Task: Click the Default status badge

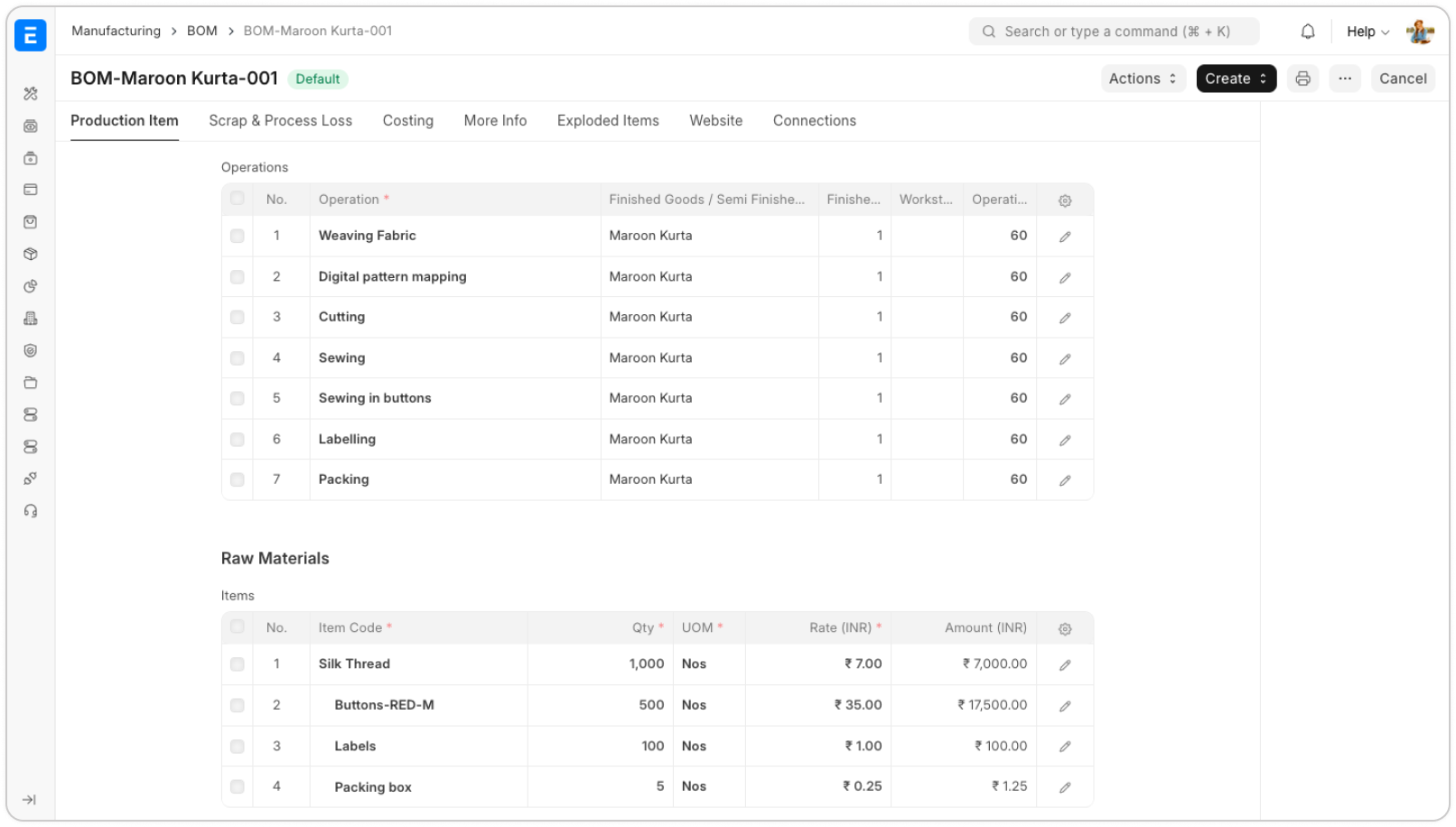Action: click(318, 79)
